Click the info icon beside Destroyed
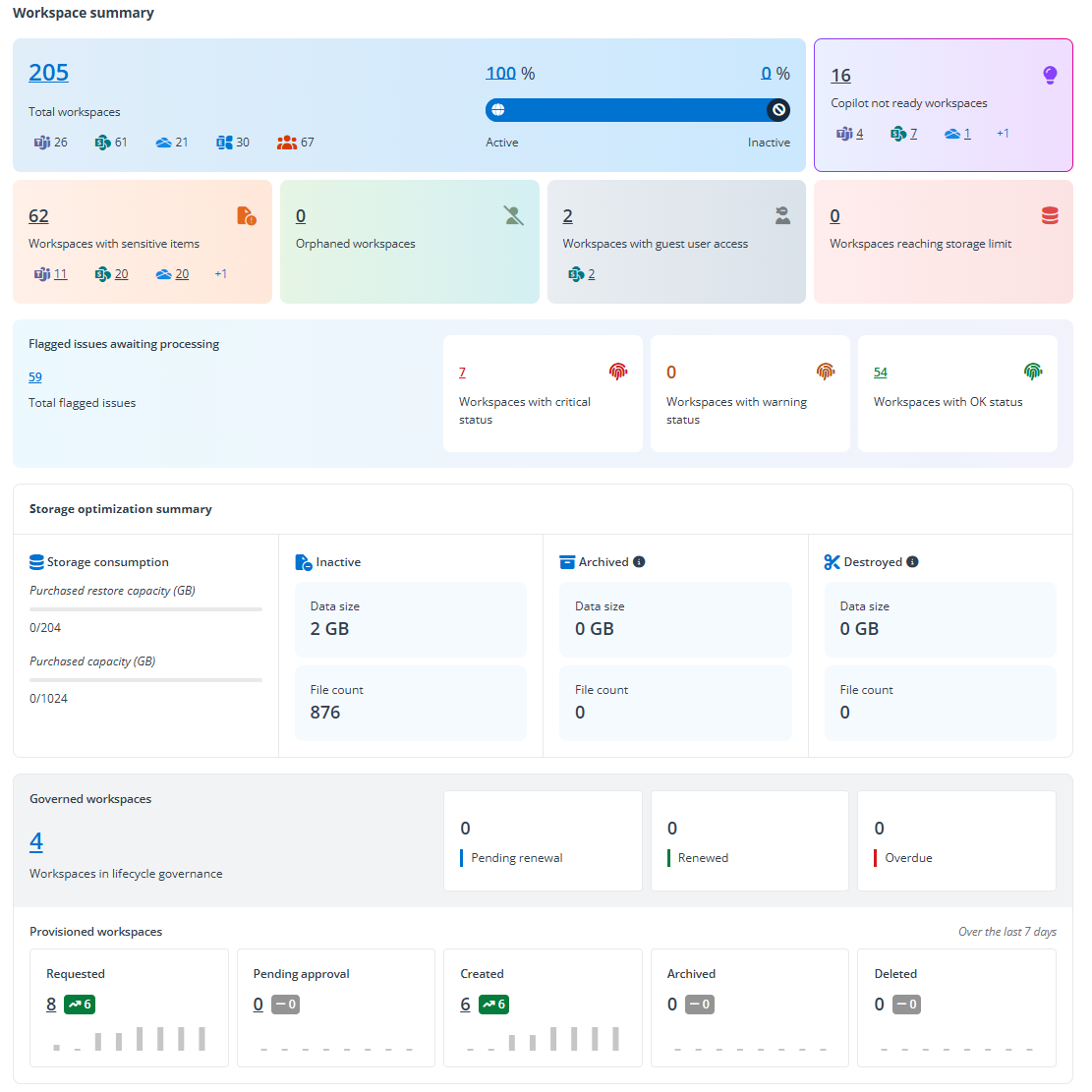This screenshot has width=1092, height=1092. 912,562
